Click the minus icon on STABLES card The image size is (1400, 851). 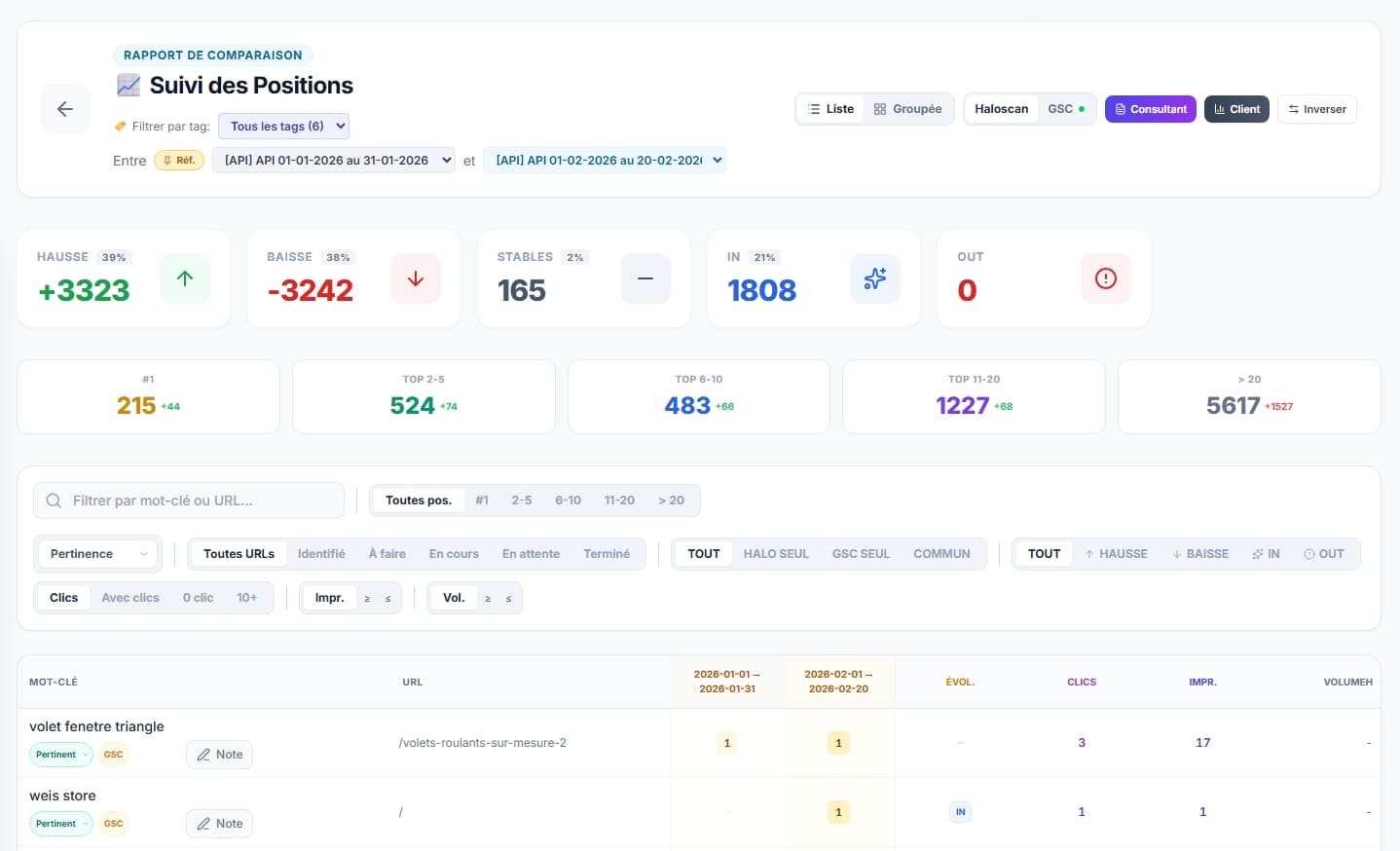(x=645, y=278)
